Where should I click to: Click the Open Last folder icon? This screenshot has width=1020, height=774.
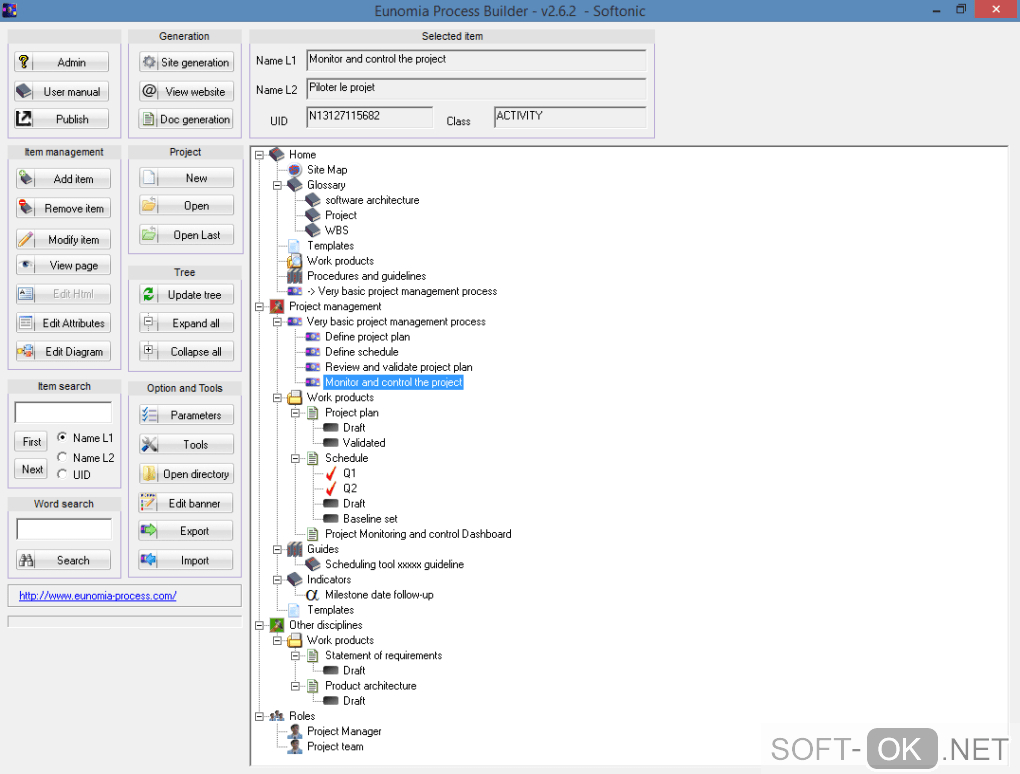pos(149,234)
